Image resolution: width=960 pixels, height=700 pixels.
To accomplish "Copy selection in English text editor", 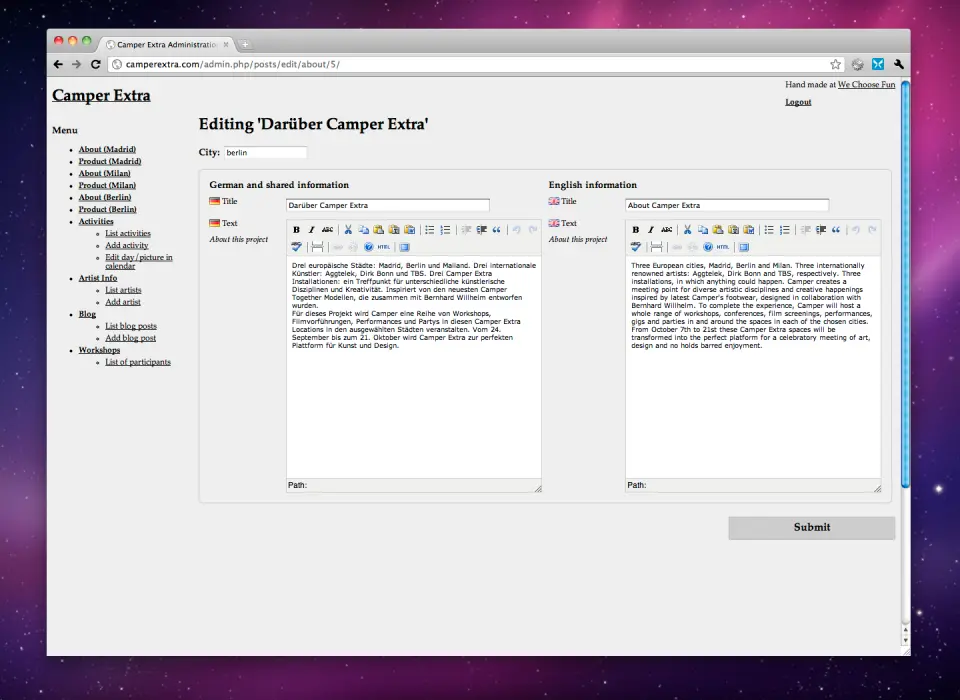I will [x=703, y=230].
